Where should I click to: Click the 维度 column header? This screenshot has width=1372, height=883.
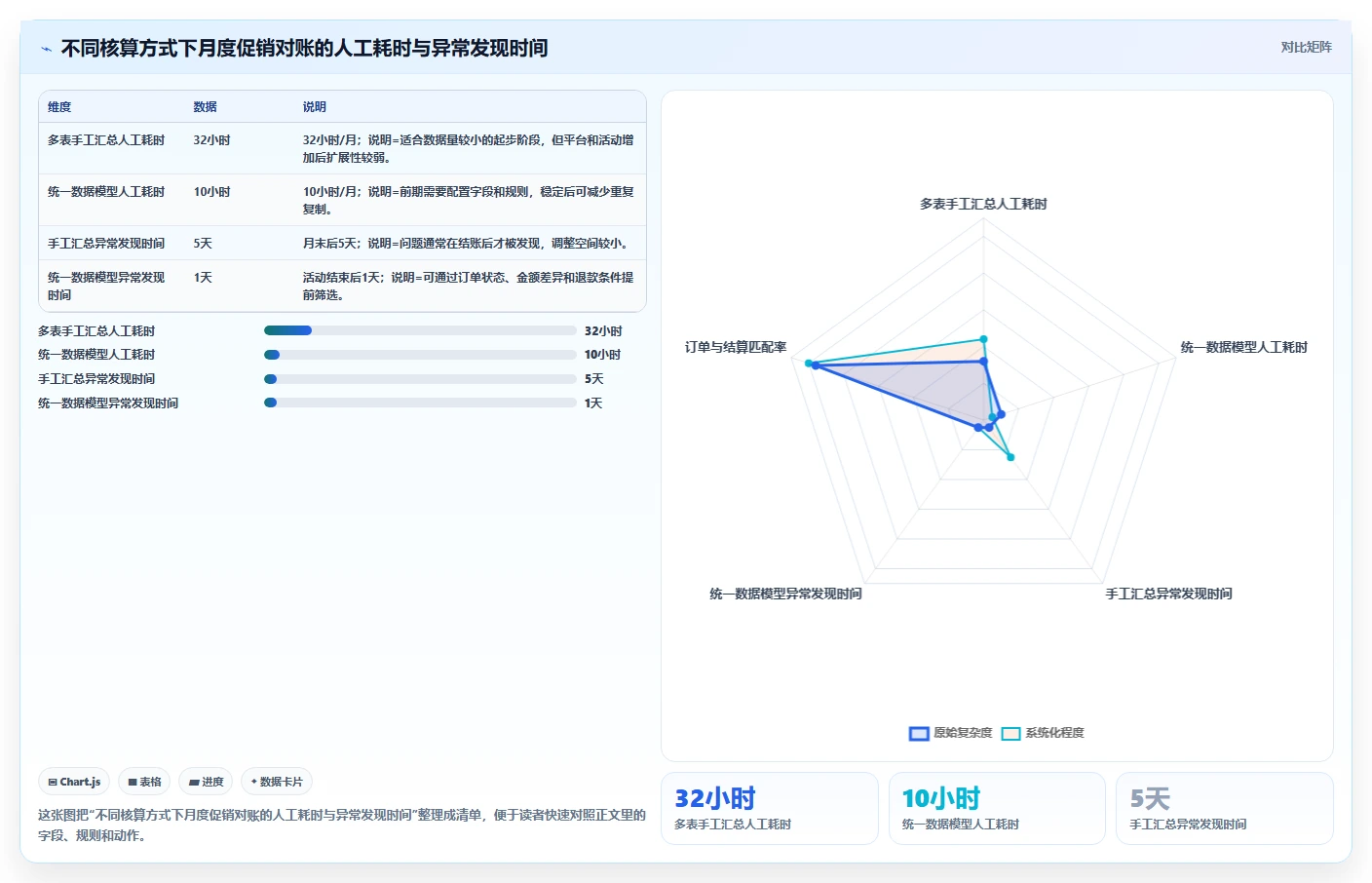click(59, 107)
